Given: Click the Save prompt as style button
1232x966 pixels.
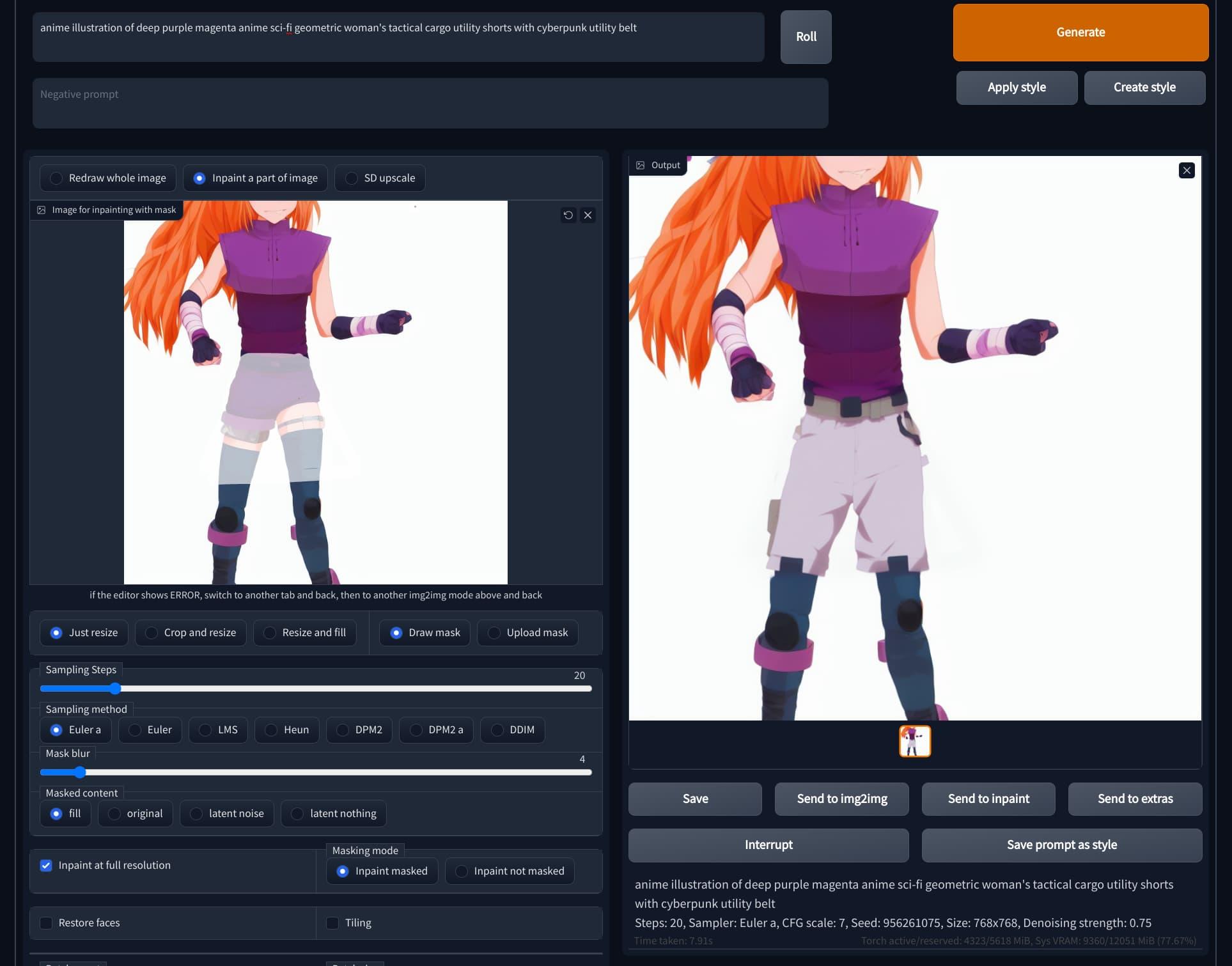Looking at the screenshot, I should pyautogui.click(x=1062, y=844).
